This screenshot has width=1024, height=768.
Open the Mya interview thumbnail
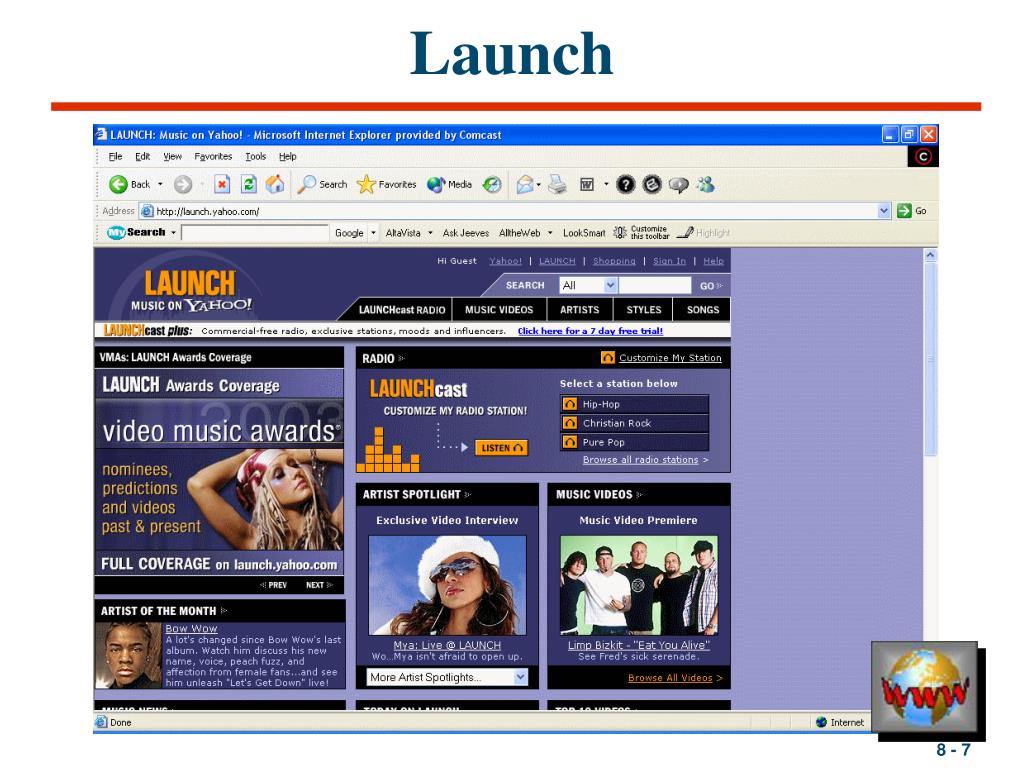pyautogui.click(x=447, y=585)
